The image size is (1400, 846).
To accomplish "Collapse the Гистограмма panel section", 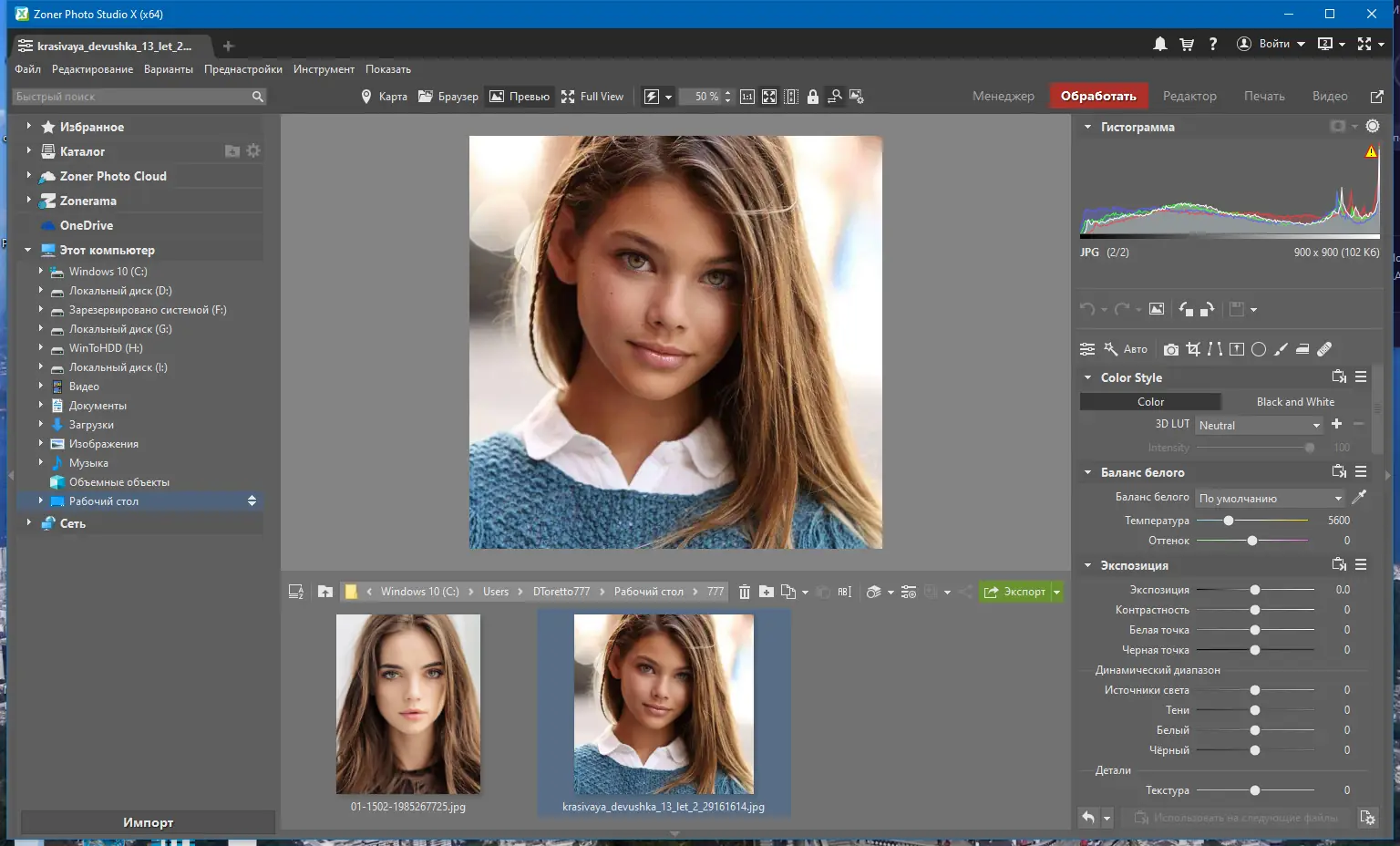I will click(1087, 128).
